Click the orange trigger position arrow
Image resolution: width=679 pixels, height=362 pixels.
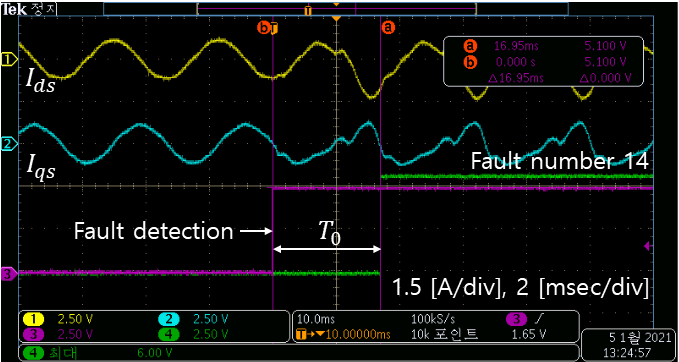tap(336, 19)
